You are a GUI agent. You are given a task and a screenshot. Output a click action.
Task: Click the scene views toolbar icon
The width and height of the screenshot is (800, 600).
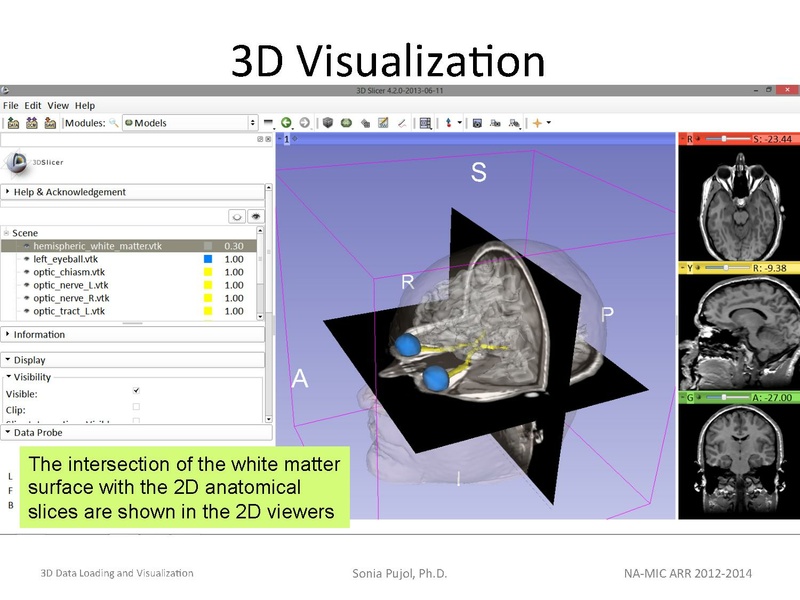(x=495, y=123)
